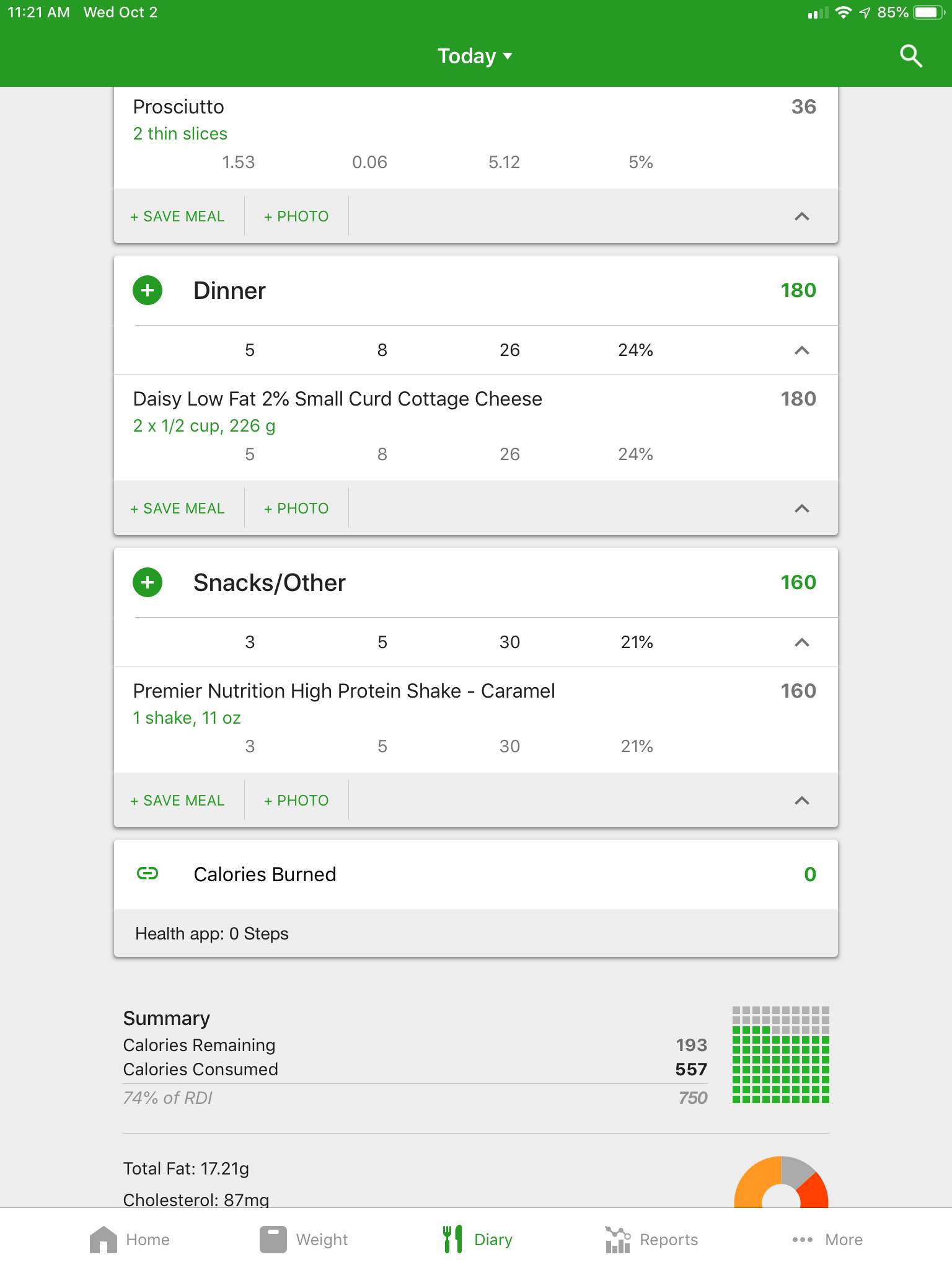Open Premier Nutrition Protein Shake entry
Screen dimensions: 952x1270
click(x=476, y=719)
